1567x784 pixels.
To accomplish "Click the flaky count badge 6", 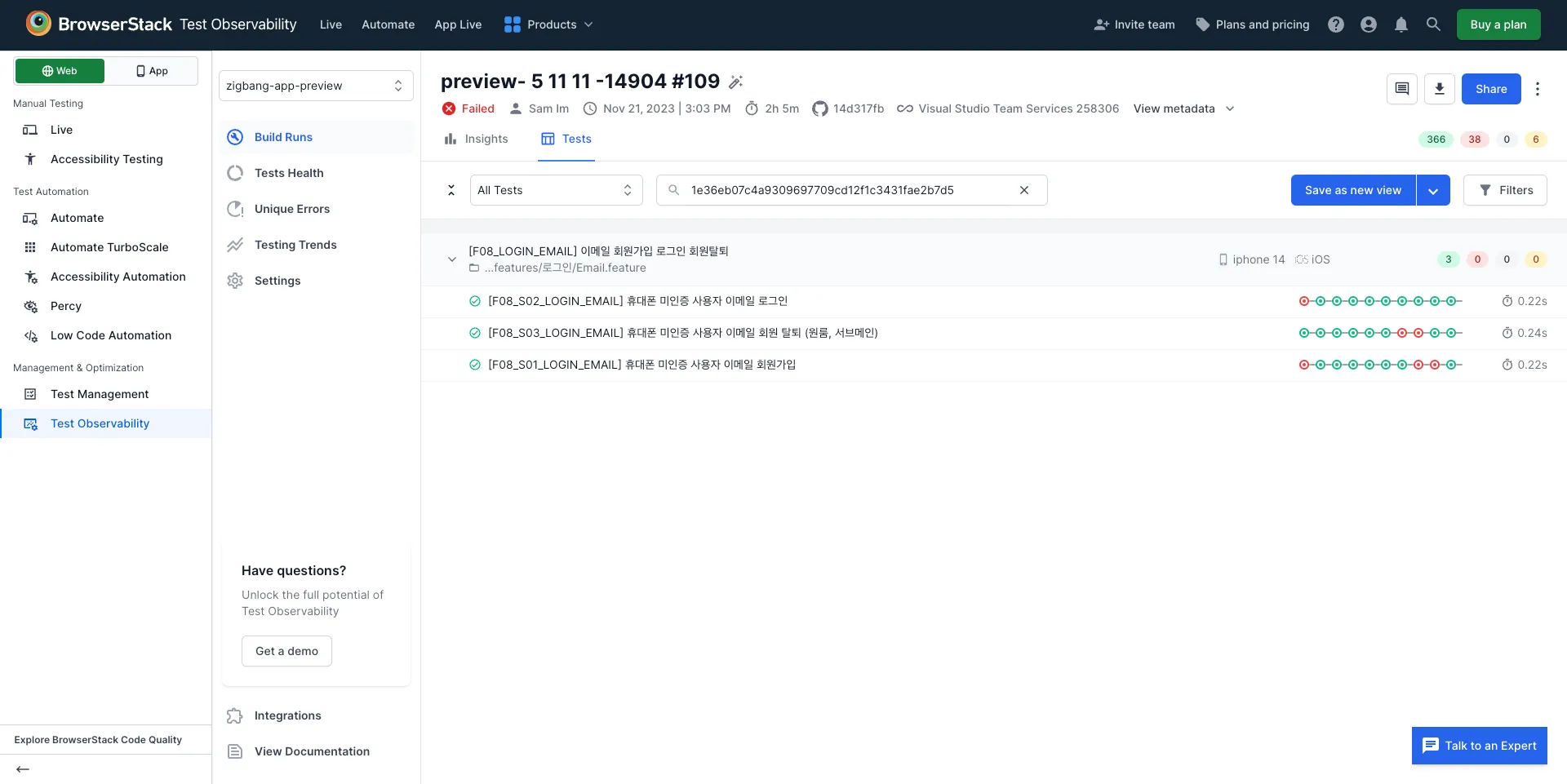I will click(1536, 140).
